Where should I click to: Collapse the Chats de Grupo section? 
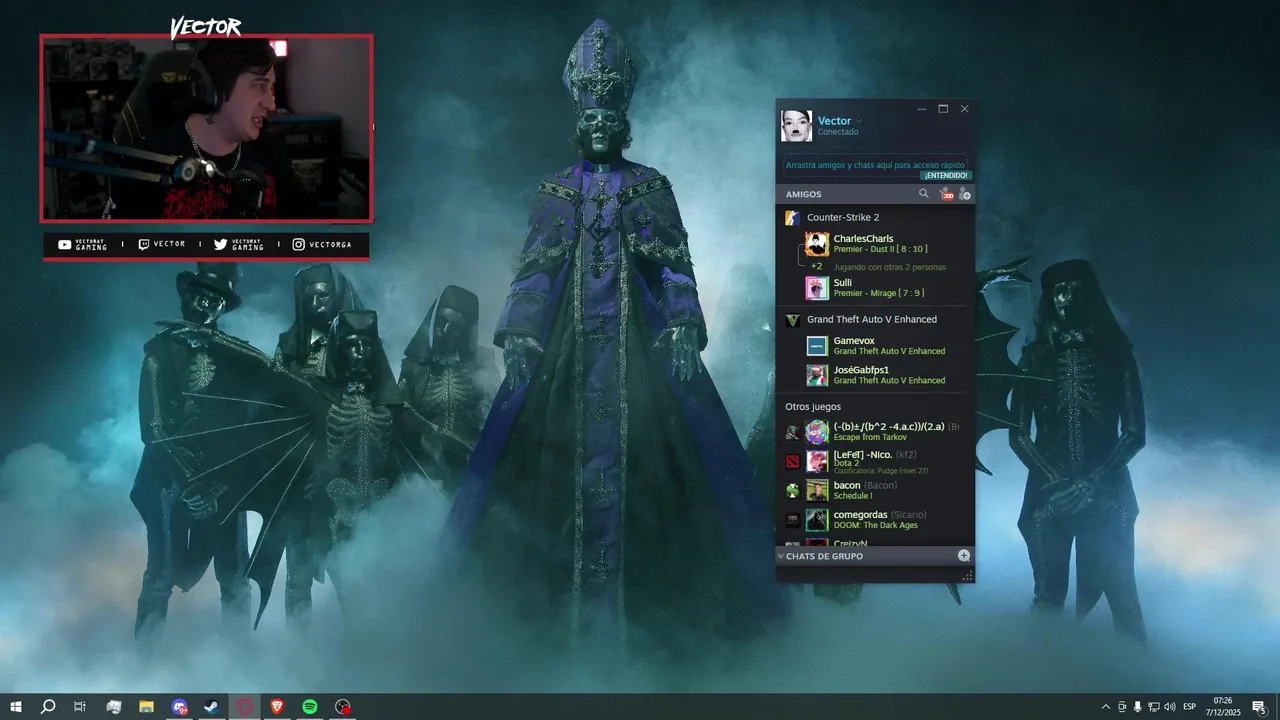point(781,556)
